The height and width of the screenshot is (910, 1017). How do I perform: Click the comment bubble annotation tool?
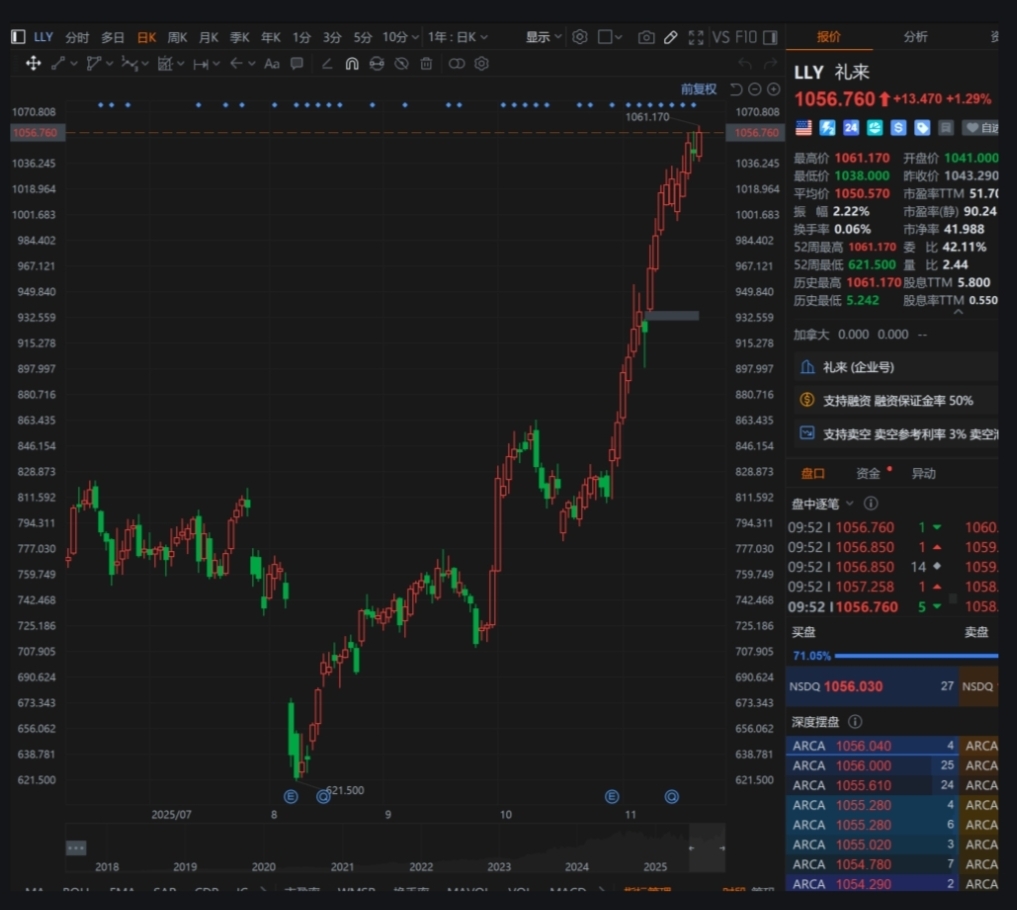(x=297, y=63)
